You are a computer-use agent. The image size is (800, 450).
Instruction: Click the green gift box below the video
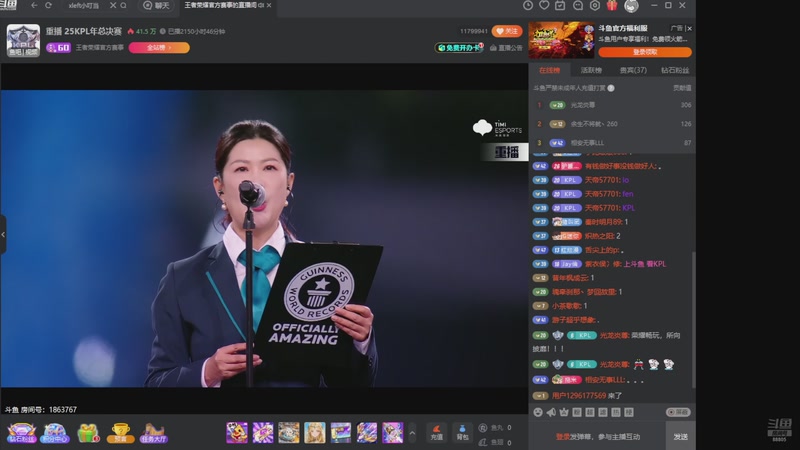click(x=88, y=433)
